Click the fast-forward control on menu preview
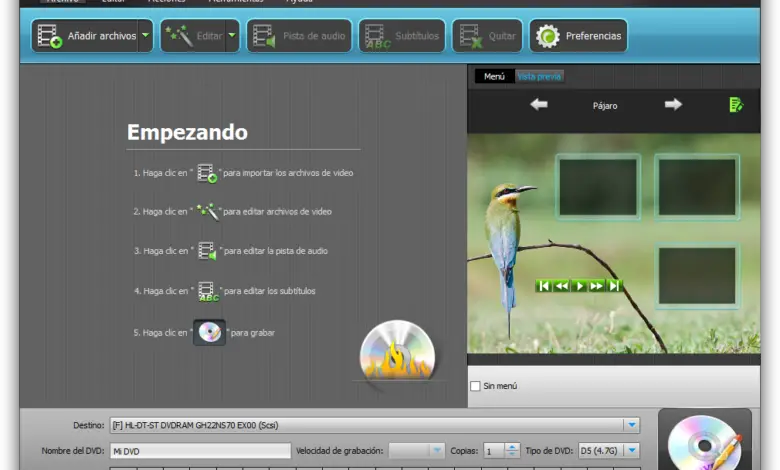Image resolution: width=780 pixels, height=470 pixels. [x=596, y=286]
